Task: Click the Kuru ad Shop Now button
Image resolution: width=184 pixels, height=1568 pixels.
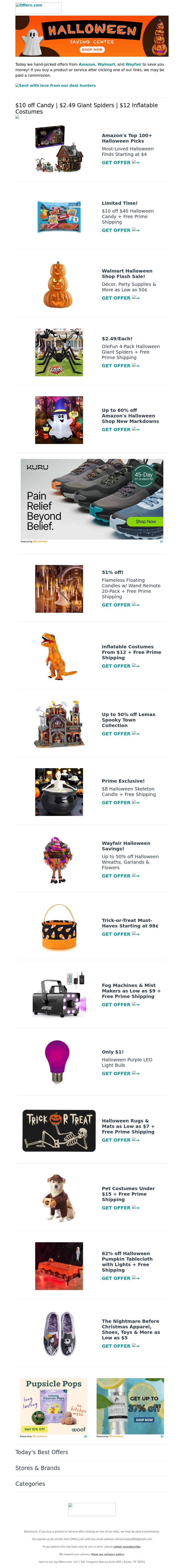Action: (x=146, y=522)
